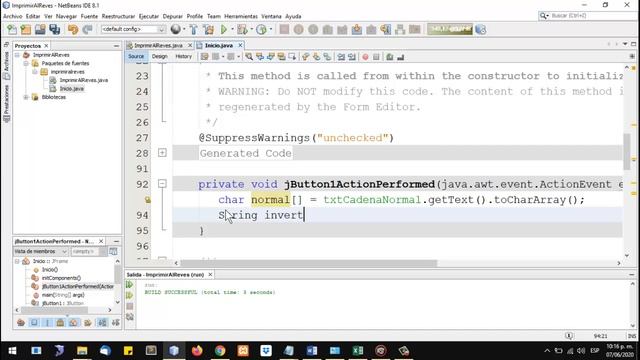Run the project with the green play icon

pos(224,29)
